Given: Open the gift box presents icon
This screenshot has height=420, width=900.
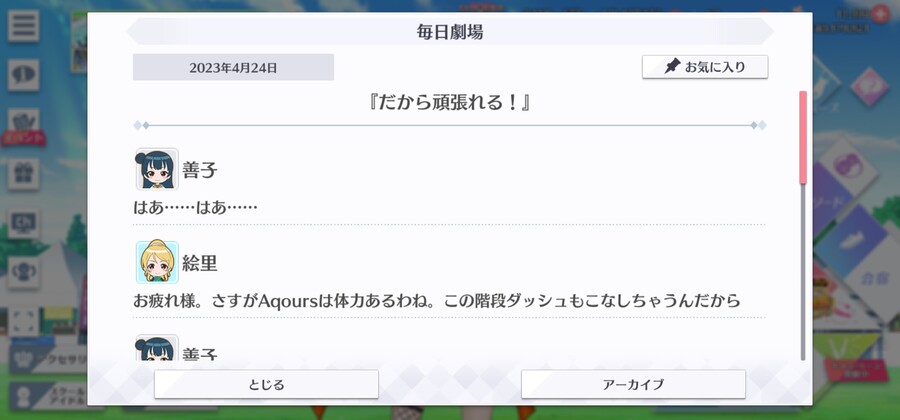Looking at the screenshot, I should tap(24, 174).
